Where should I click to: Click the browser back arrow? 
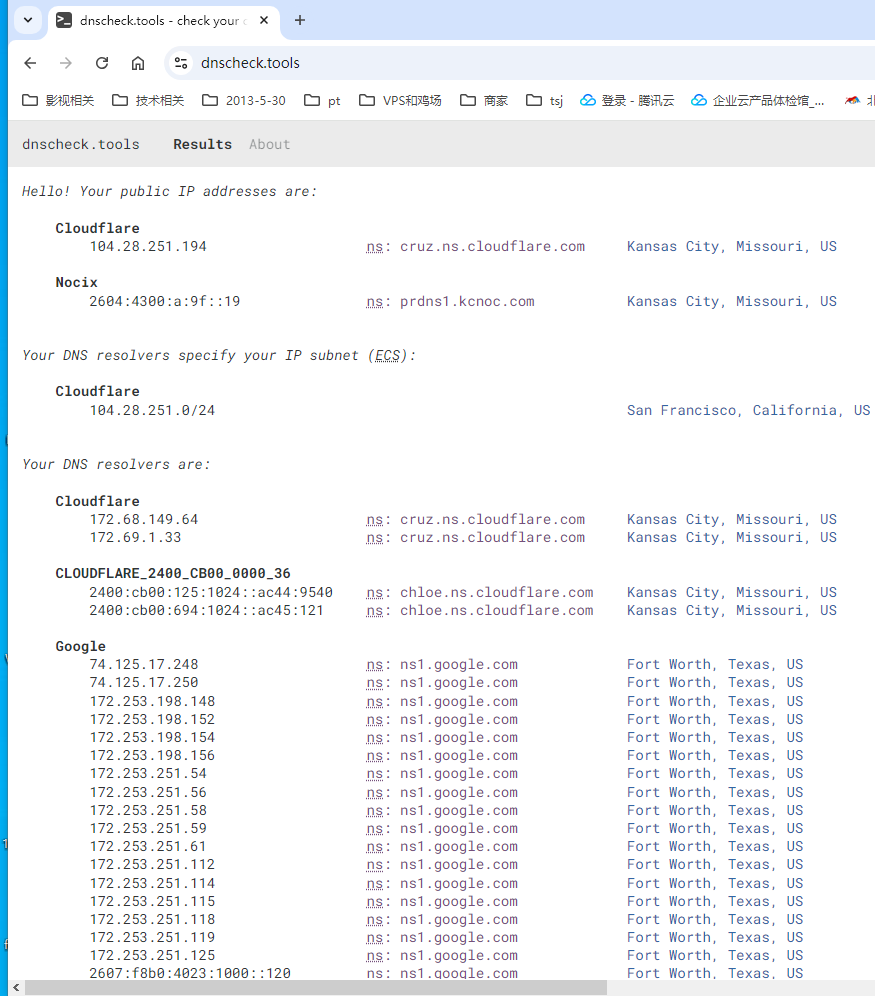[x=30, y=63]
